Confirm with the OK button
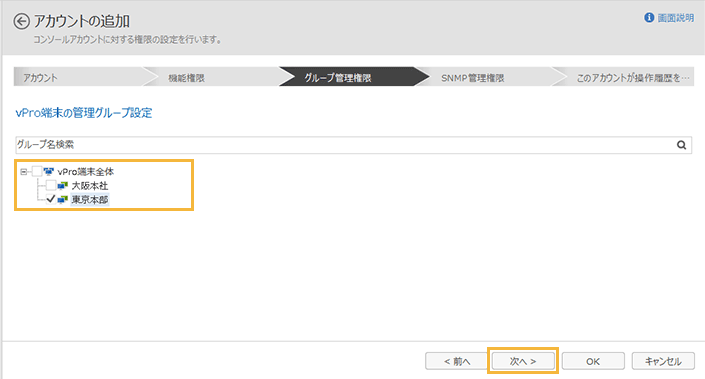The width and height of the screenshot is (705, 379). (x=593, y=361)
